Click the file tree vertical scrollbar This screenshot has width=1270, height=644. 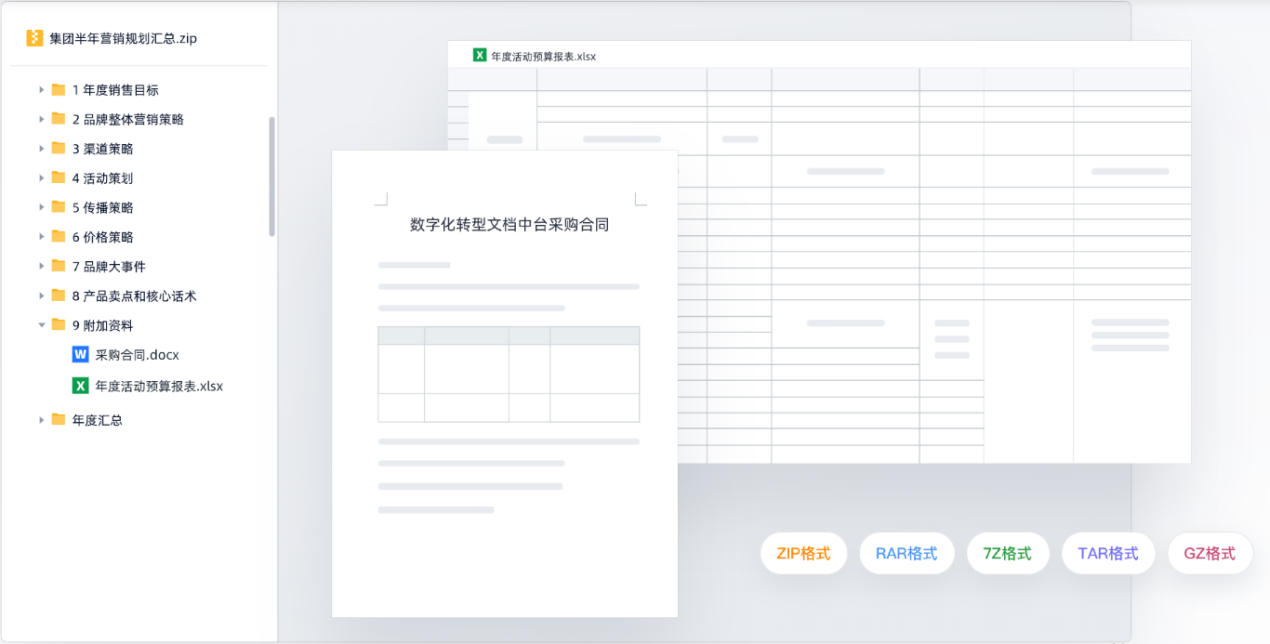click(272, 176)
